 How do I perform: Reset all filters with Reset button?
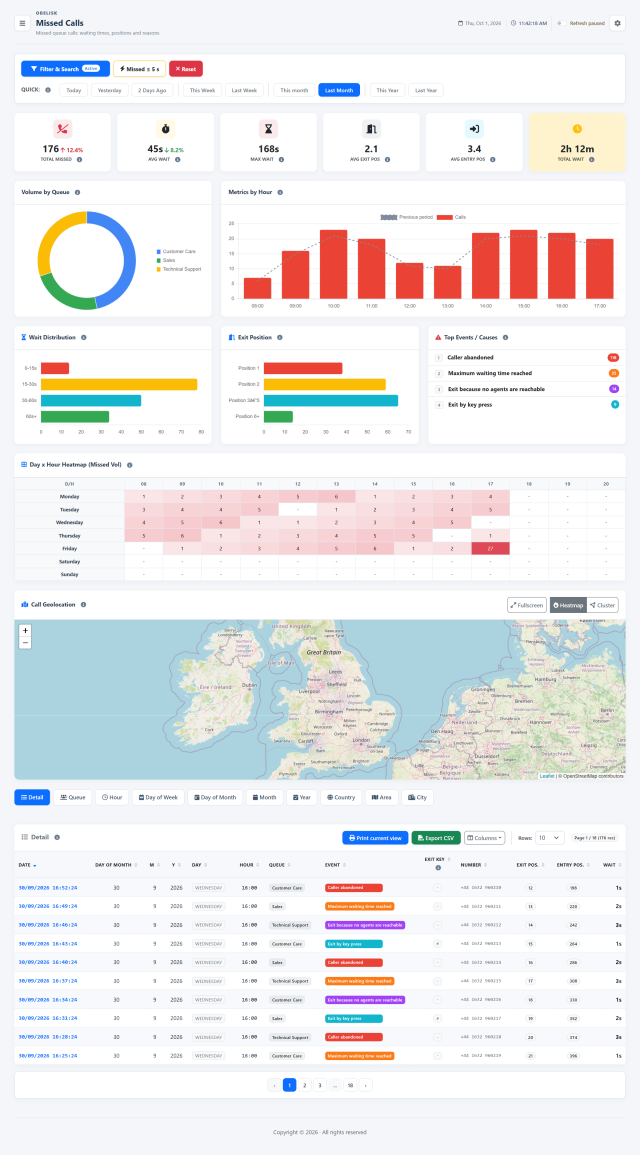(x=186, y=69)
